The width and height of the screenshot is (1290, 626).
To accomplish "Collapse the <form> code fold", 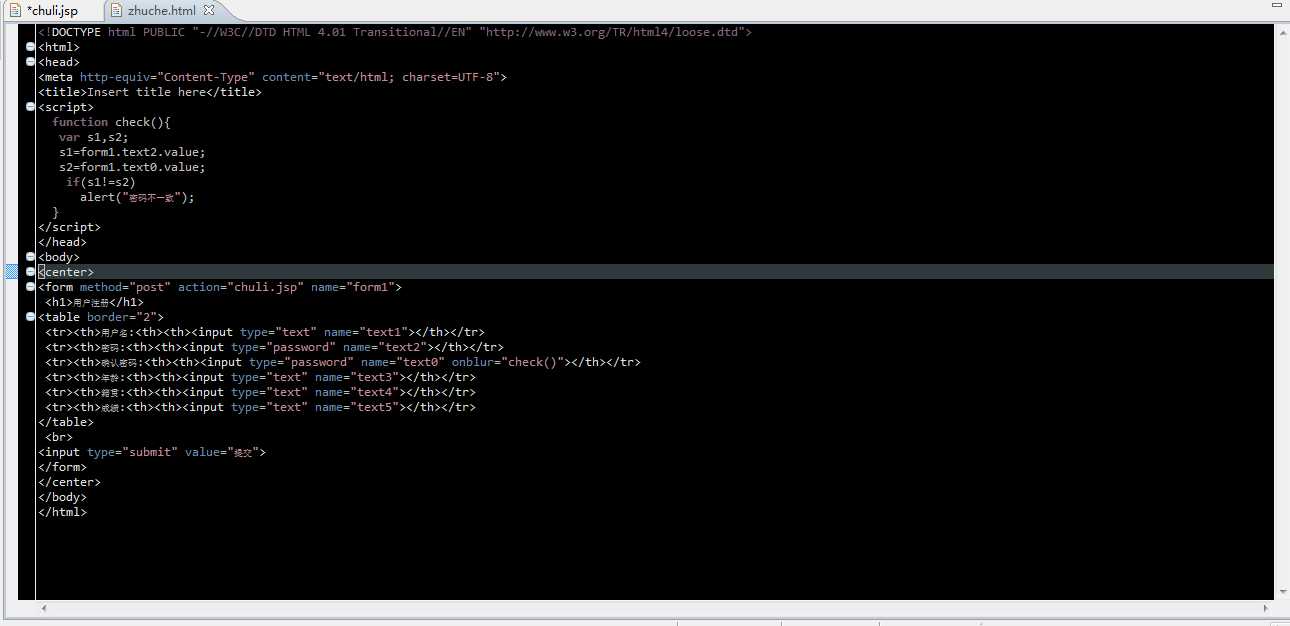I will [30, 287].
